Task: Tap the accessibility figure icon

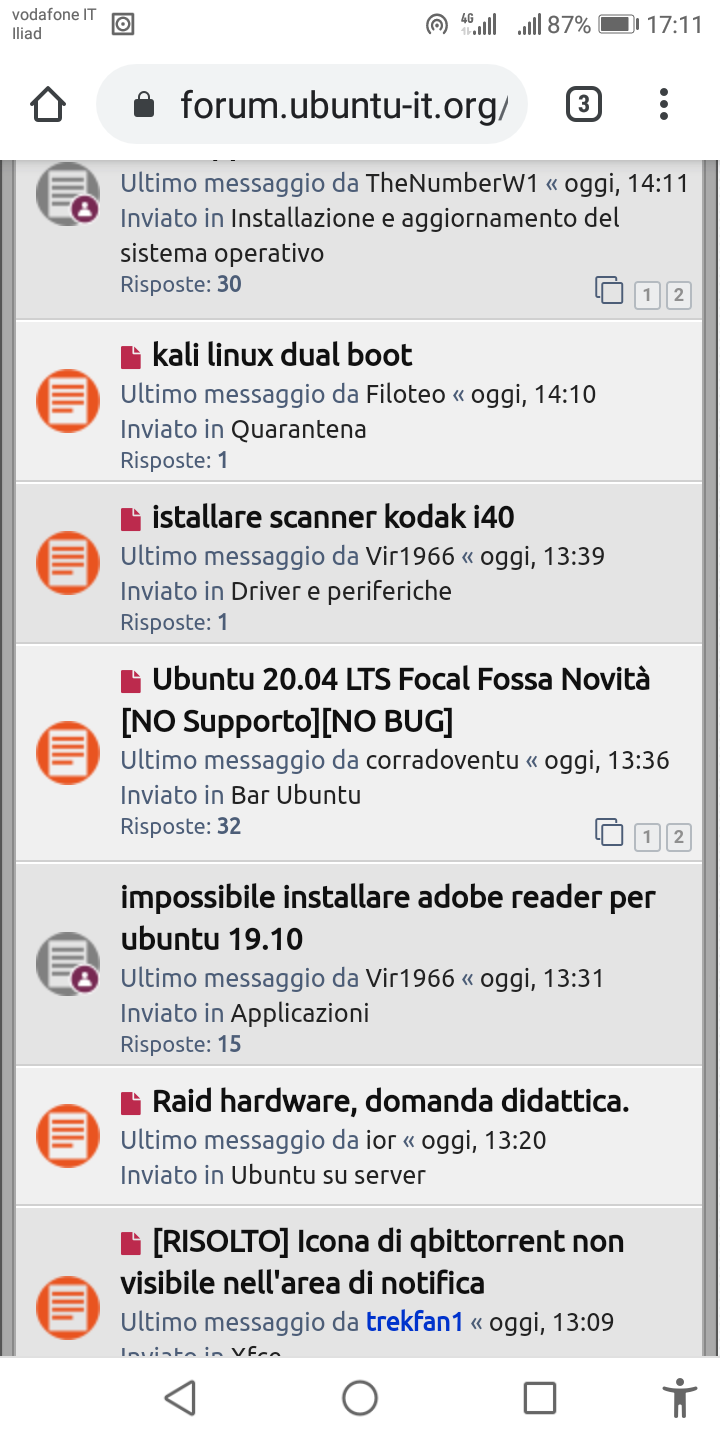Action: coord(680,1398)
